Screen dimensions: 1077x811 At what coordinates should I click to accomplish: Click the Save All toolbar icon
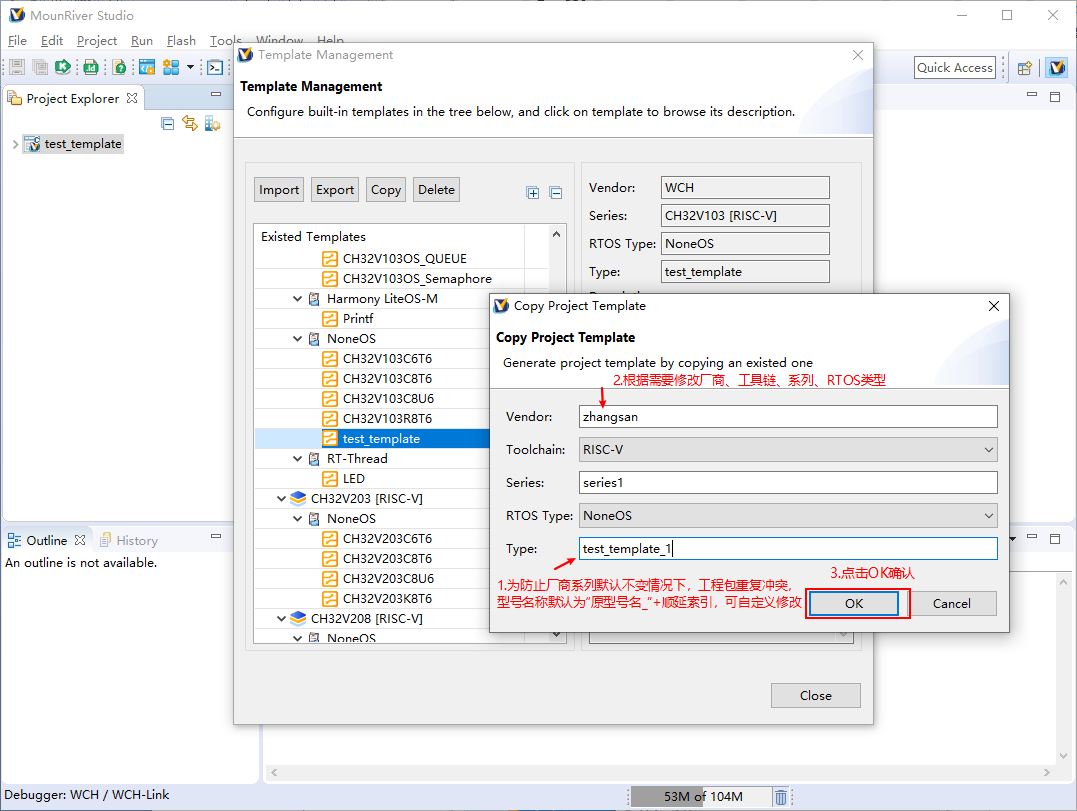pos(40,67)
